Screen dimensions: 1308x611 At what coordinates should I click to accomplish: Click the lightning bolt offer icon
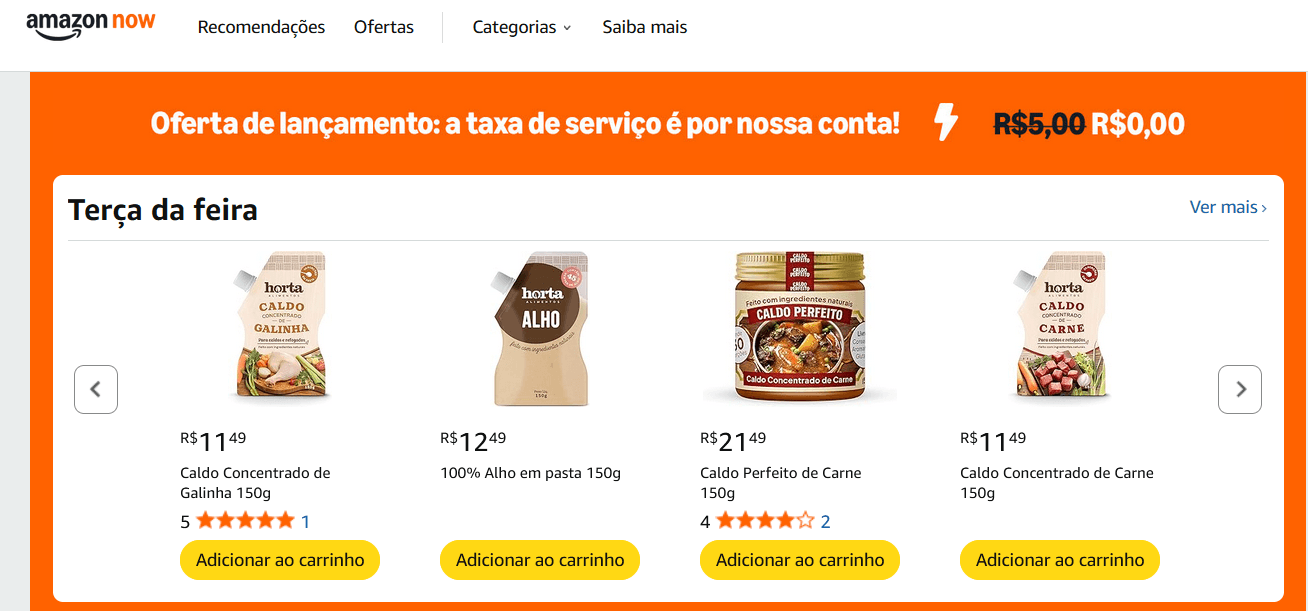[945, 123]
